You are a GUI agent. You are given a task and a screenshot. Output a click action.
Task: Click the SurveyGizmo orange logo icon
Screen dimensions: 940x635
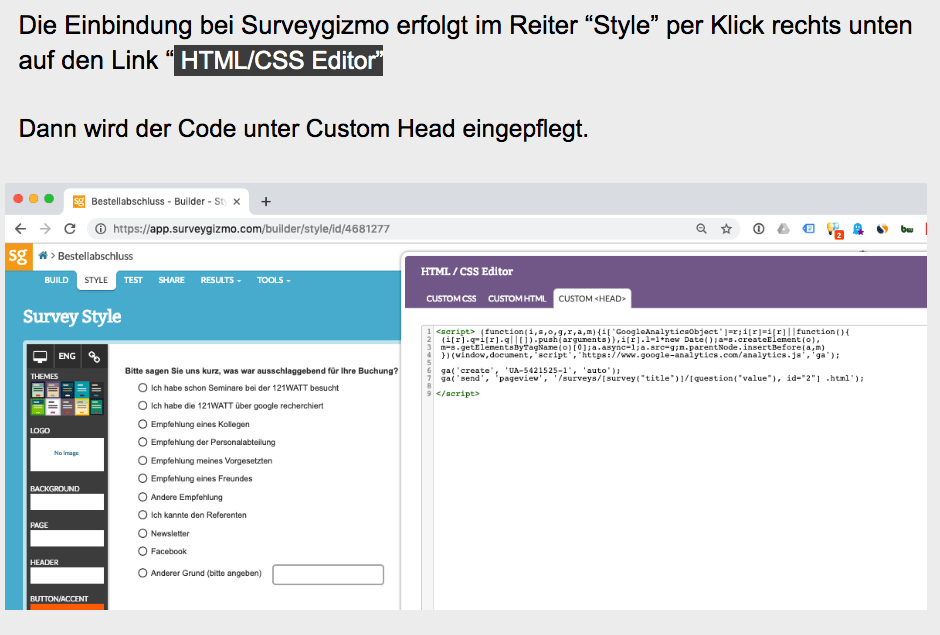(18, 256)
